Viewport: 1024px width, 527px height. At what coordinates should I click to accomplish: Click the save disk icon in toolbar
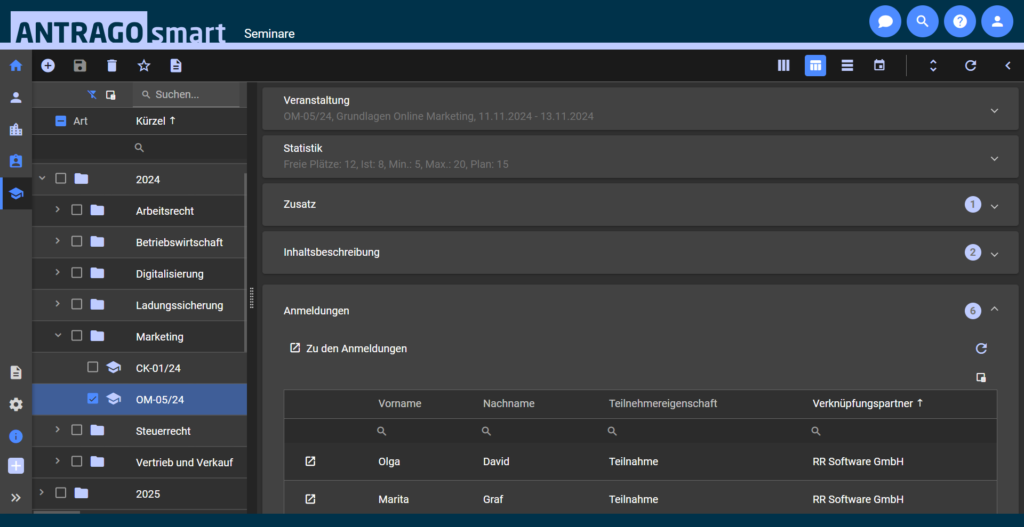80,65
